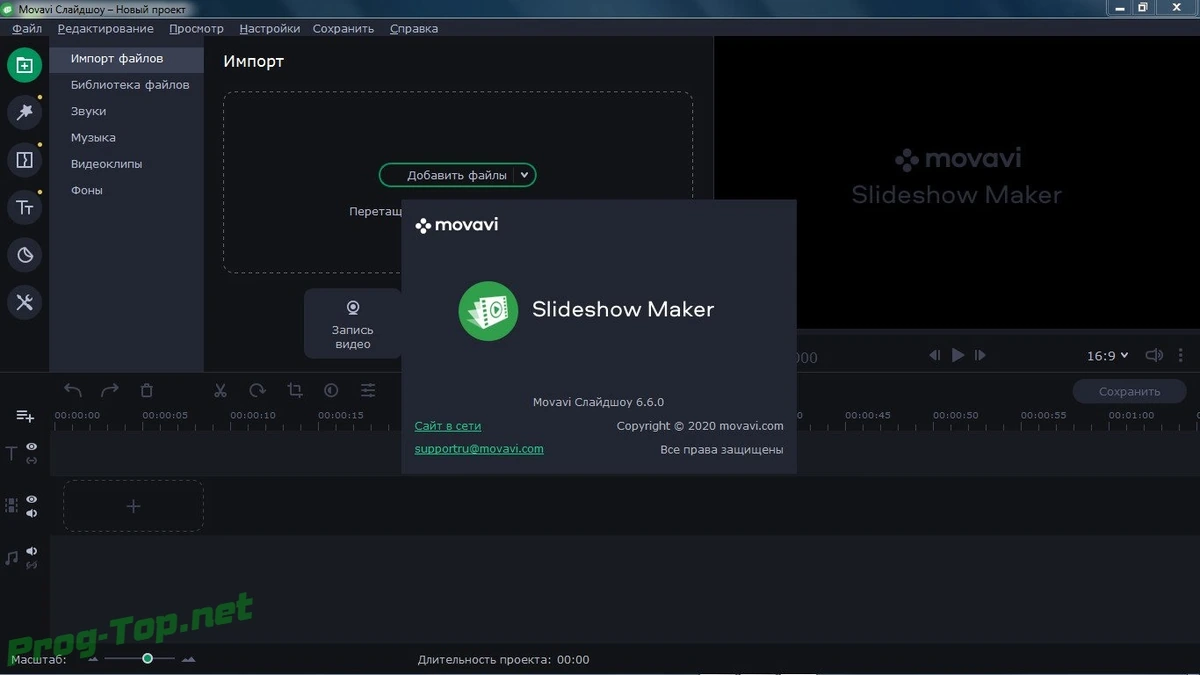Delete selected clip with trash icon
This screenshot has height=675, width=1200.
[147, 390]
